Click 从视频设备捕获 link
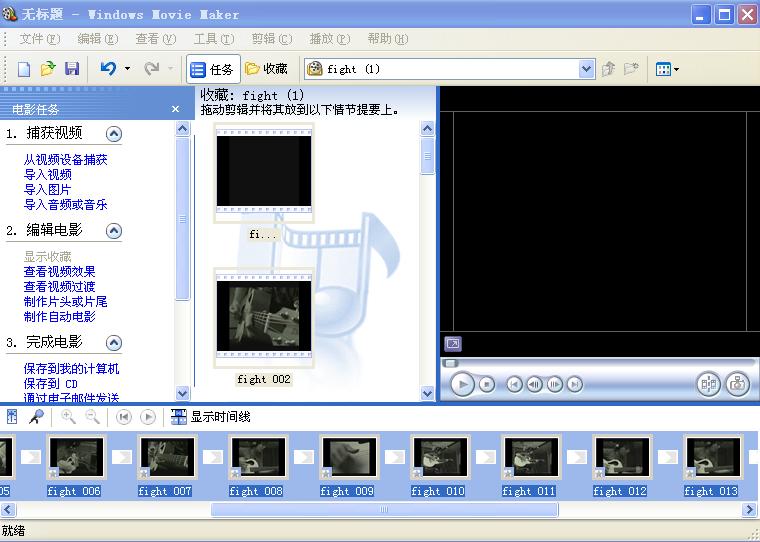 (65, 159)
